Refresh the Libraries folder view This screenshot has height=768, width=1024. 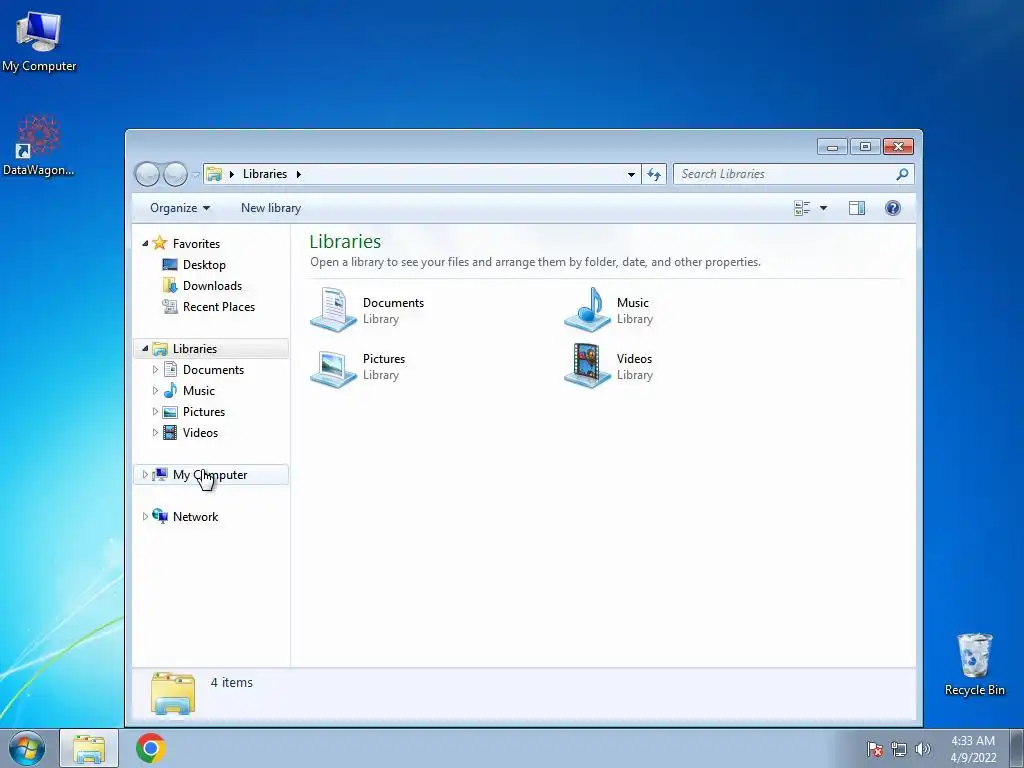click(x=654, y=174)
